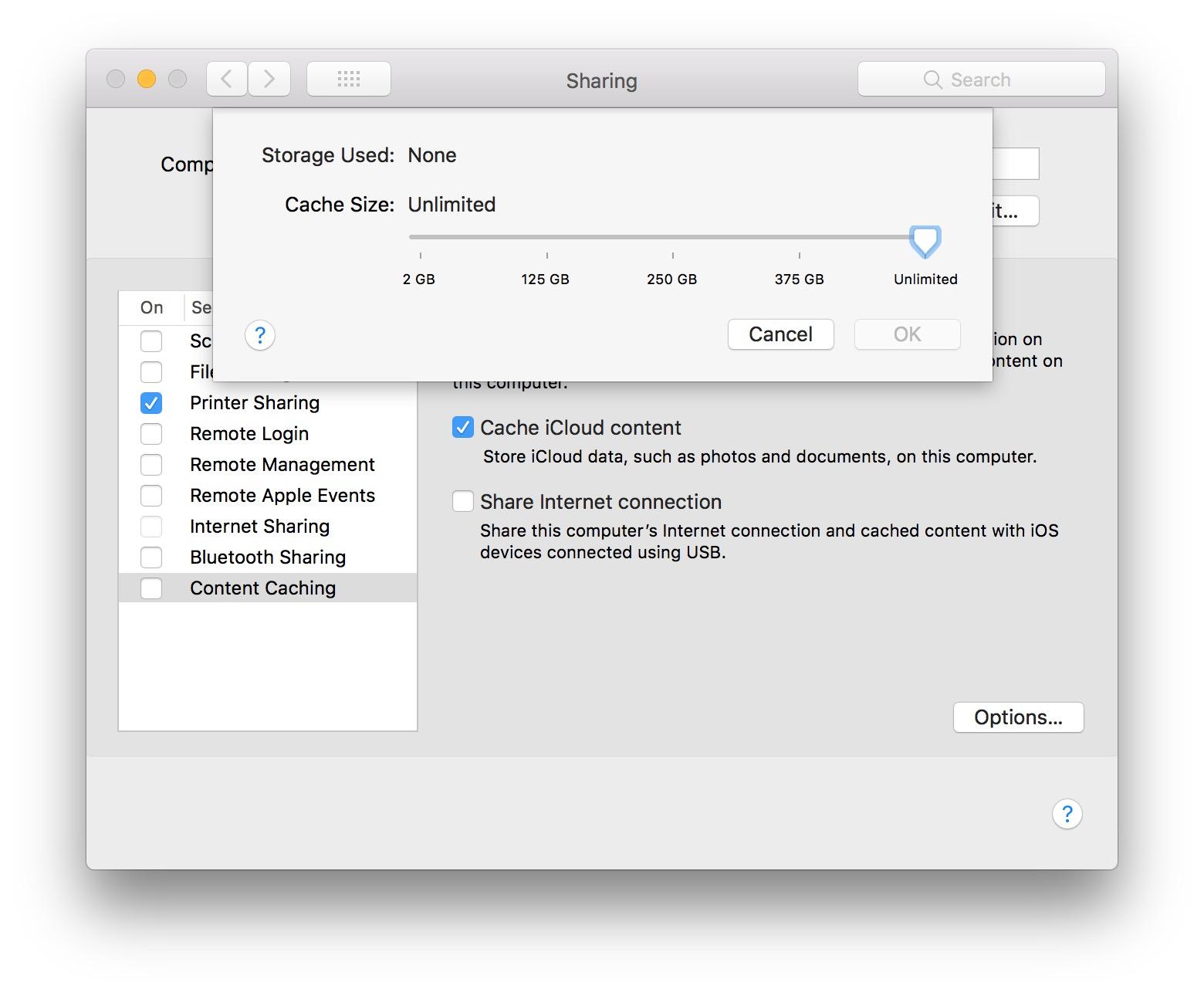Select Remote Management service row
This screenshot has width=1204, height=993.
pyautogui.click(x=282, y=465)
